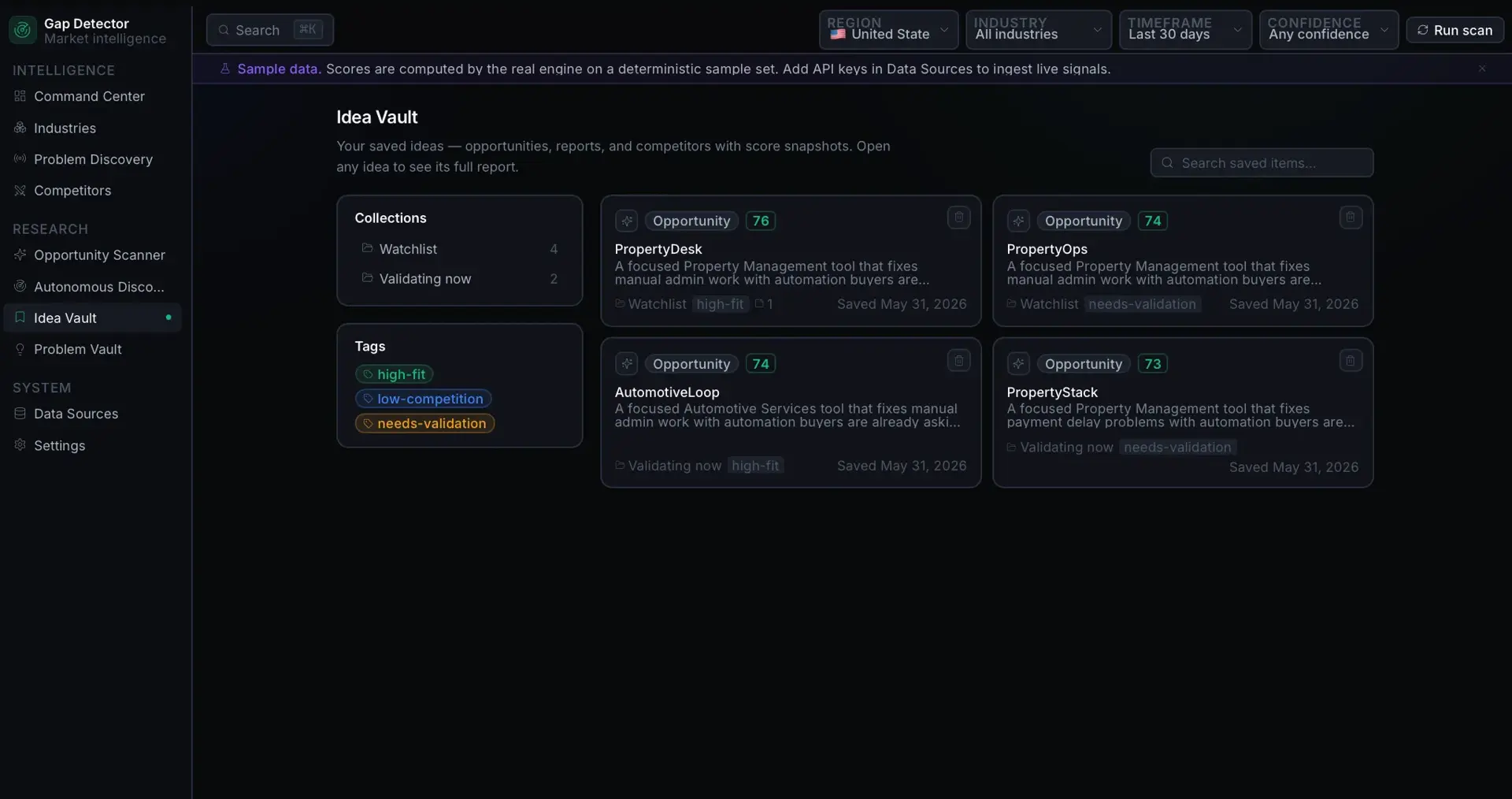This screenshot has width=1512, height=799.
Task: Open Command Center page
Action: [x=92, y=96]
